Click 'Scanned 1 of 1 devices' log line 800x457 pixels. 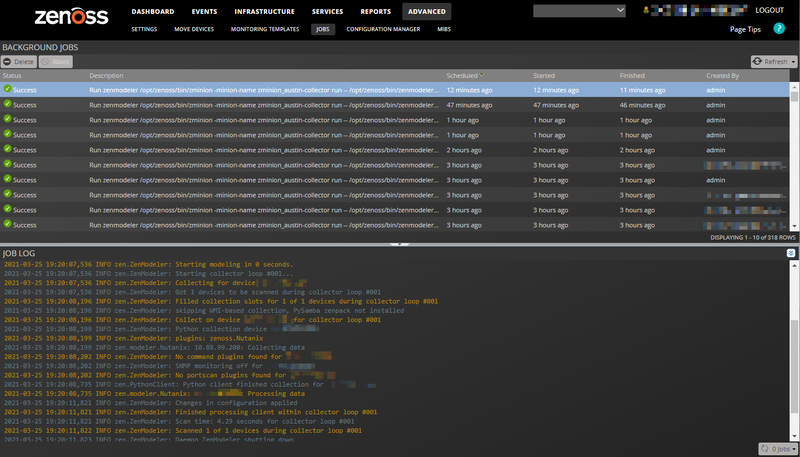click(x=183, y=430)
